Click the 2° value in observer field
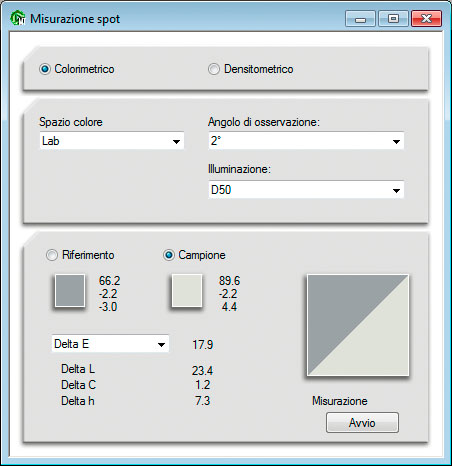 [216, 141]
